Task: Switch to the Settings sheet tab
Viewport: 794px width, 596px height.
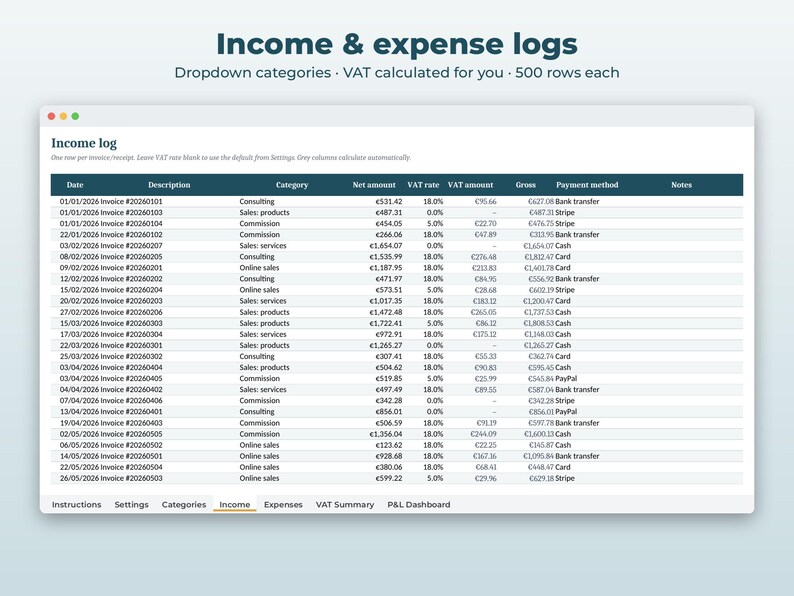Action: tap(131, 504)
